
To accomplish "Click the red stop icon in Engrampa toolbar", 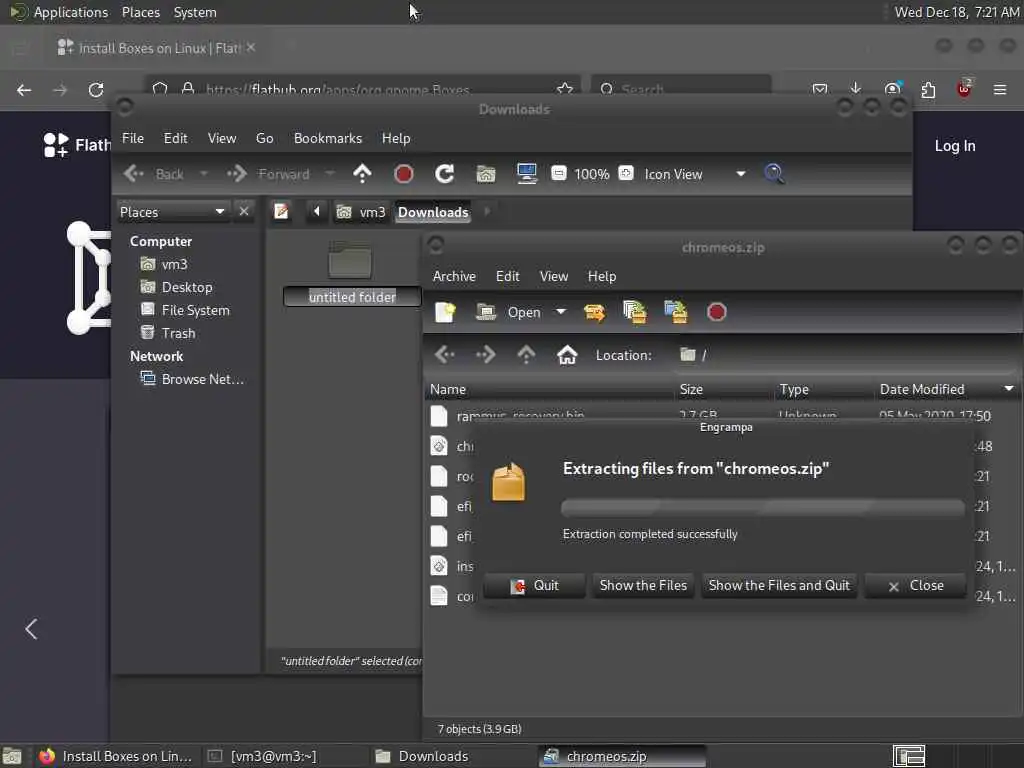I will tap(716, 312).
